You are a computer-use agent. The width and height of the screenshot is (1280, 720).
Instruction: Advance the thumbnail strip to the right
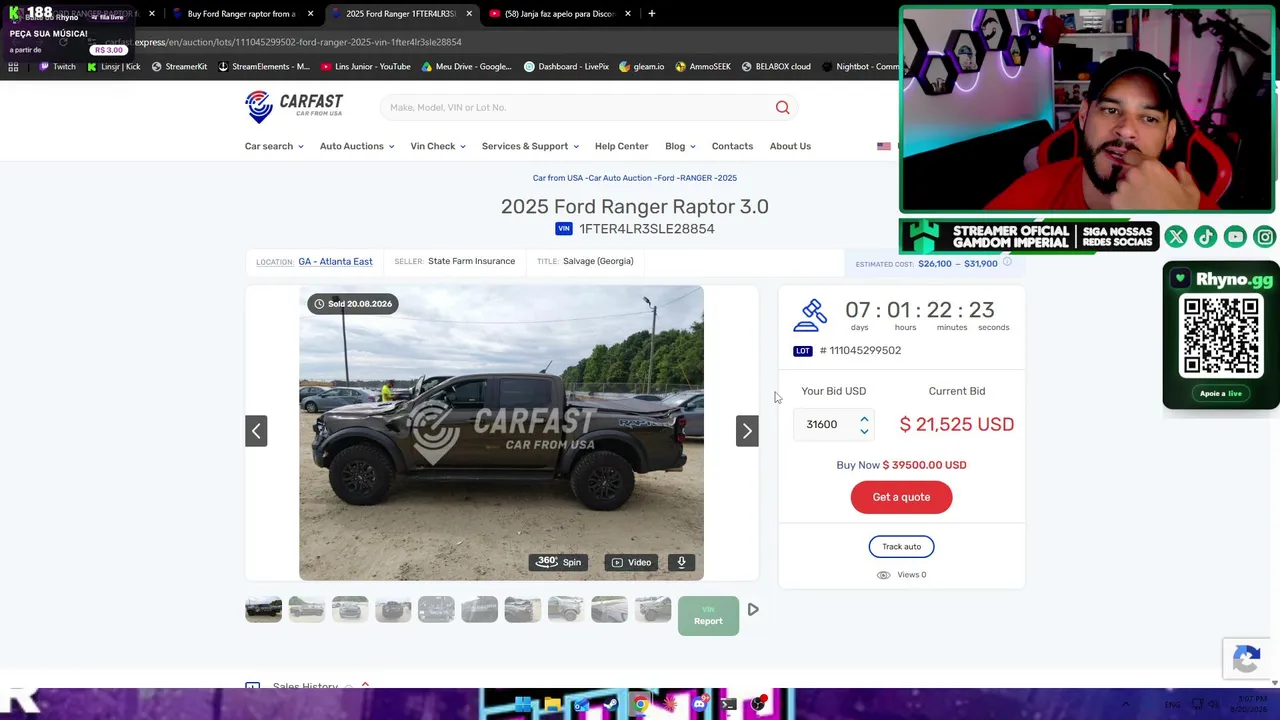753,609
